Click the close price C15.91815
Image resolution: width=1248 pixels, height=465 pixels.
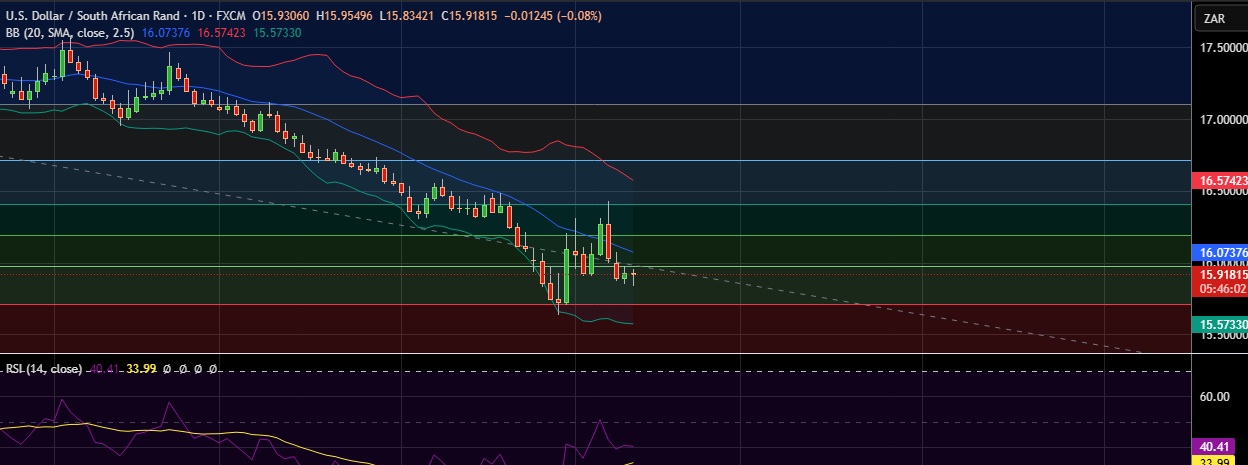click(x=469, y=17)
